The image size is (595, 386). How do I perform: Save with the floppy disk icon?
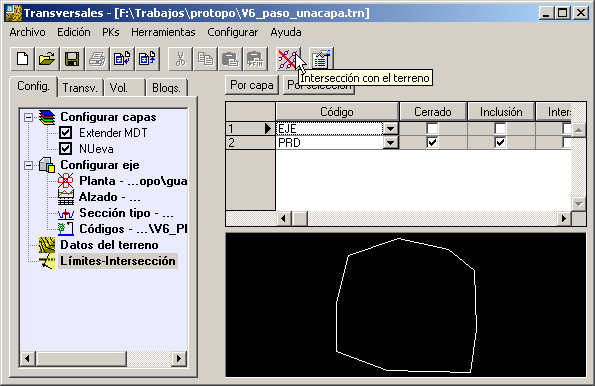click(x=72, y=59)
